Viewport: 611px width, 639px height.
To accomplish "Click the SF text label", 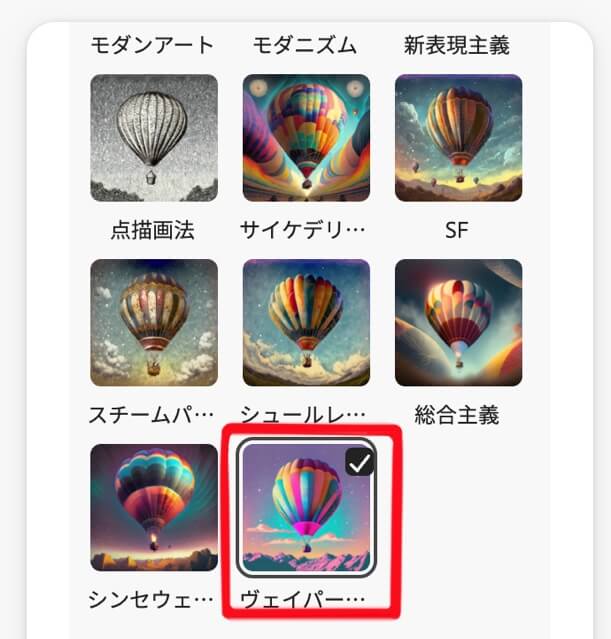I will 457,230.
